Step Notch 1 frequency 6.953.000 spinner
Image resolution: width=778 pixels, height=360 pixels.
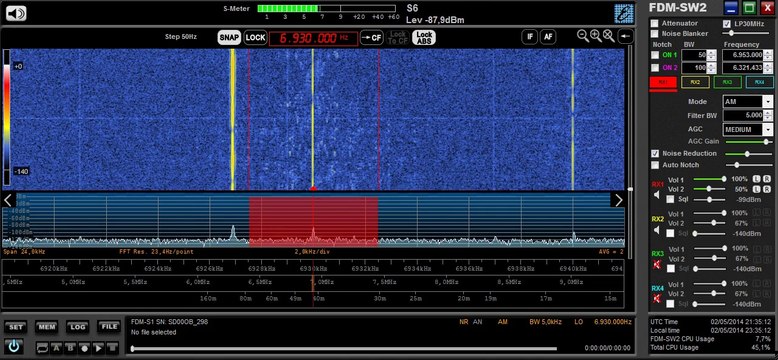pyautogui.click(x=769, y=55)
